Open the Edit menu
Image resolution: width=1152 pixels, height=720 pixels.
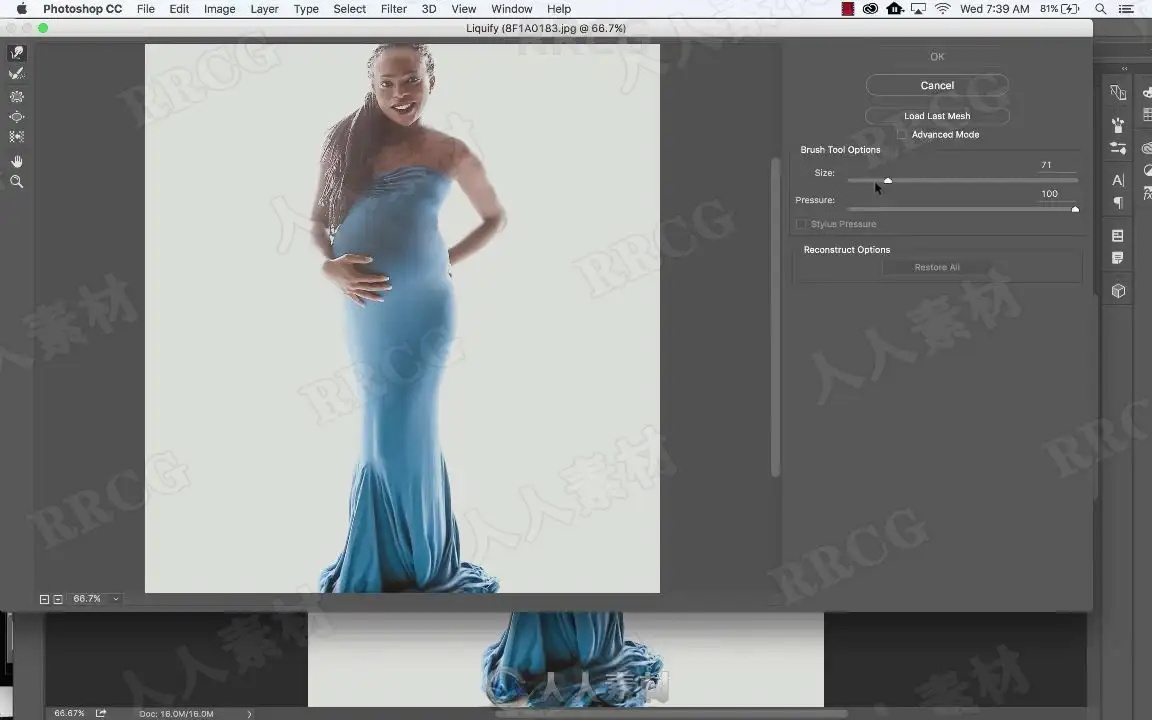click(x=179, y=9)
